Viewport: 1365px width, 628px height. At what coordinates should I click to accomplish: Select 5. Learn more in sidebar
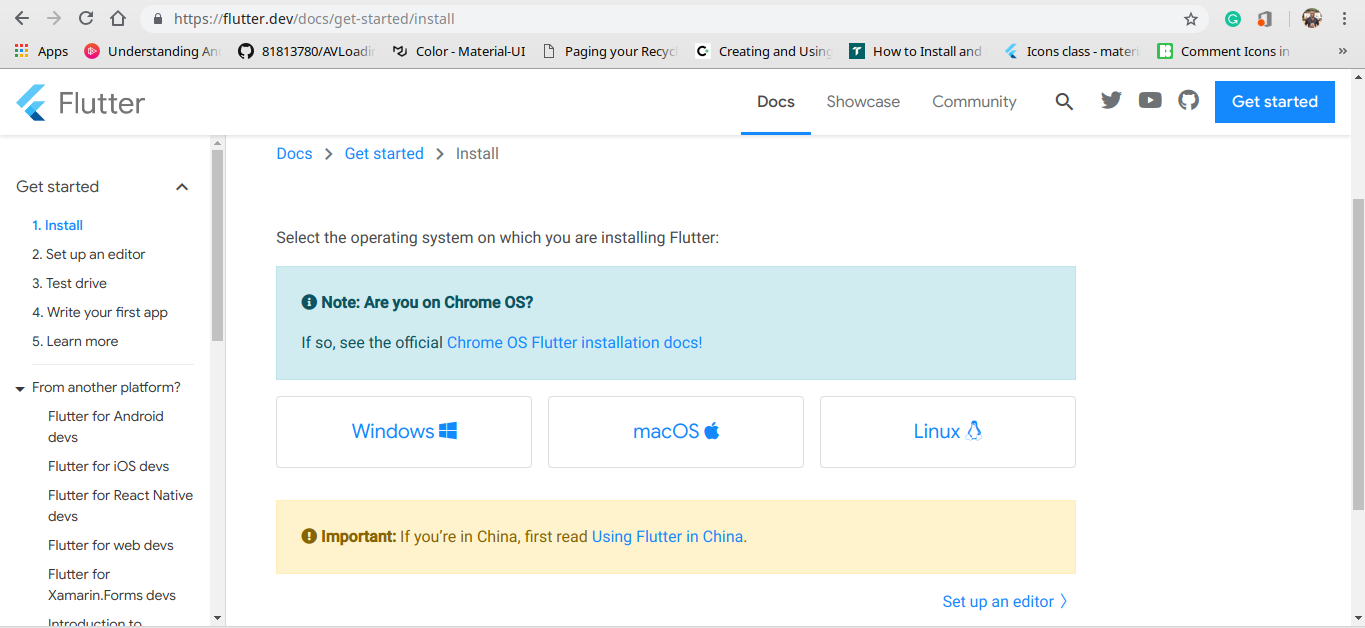click(x=75, y=342)
